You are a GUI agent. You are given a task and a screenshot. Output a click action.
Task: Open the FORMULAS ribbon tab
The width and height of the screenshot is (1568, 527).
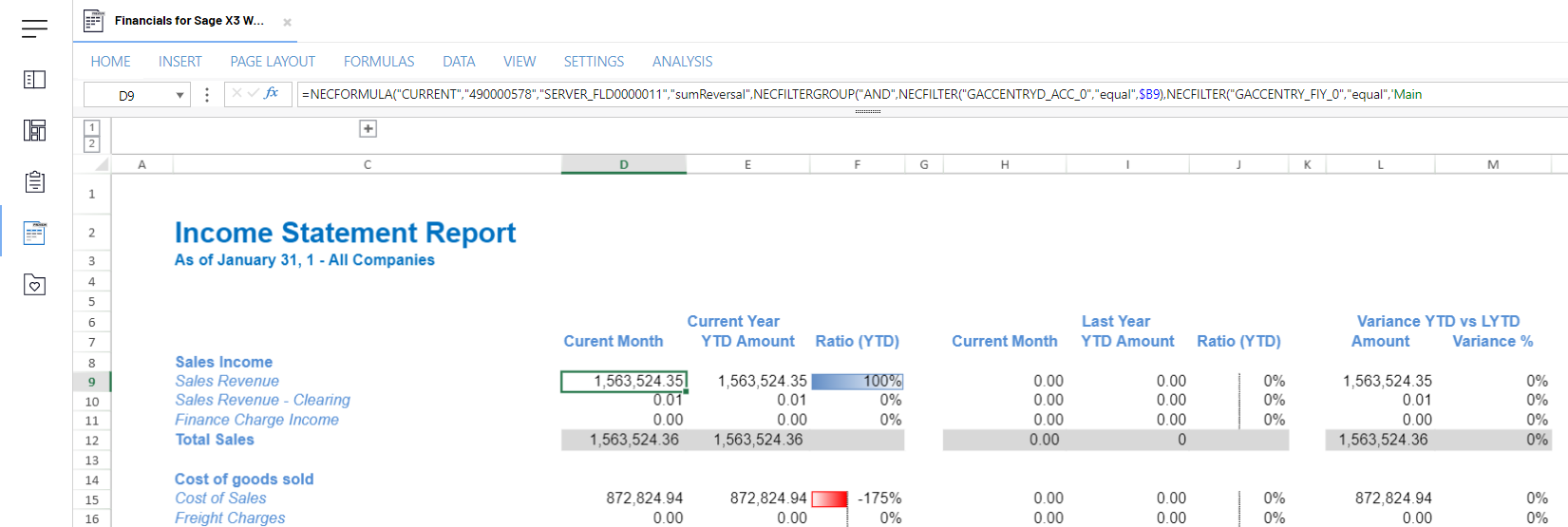point(378,62)
